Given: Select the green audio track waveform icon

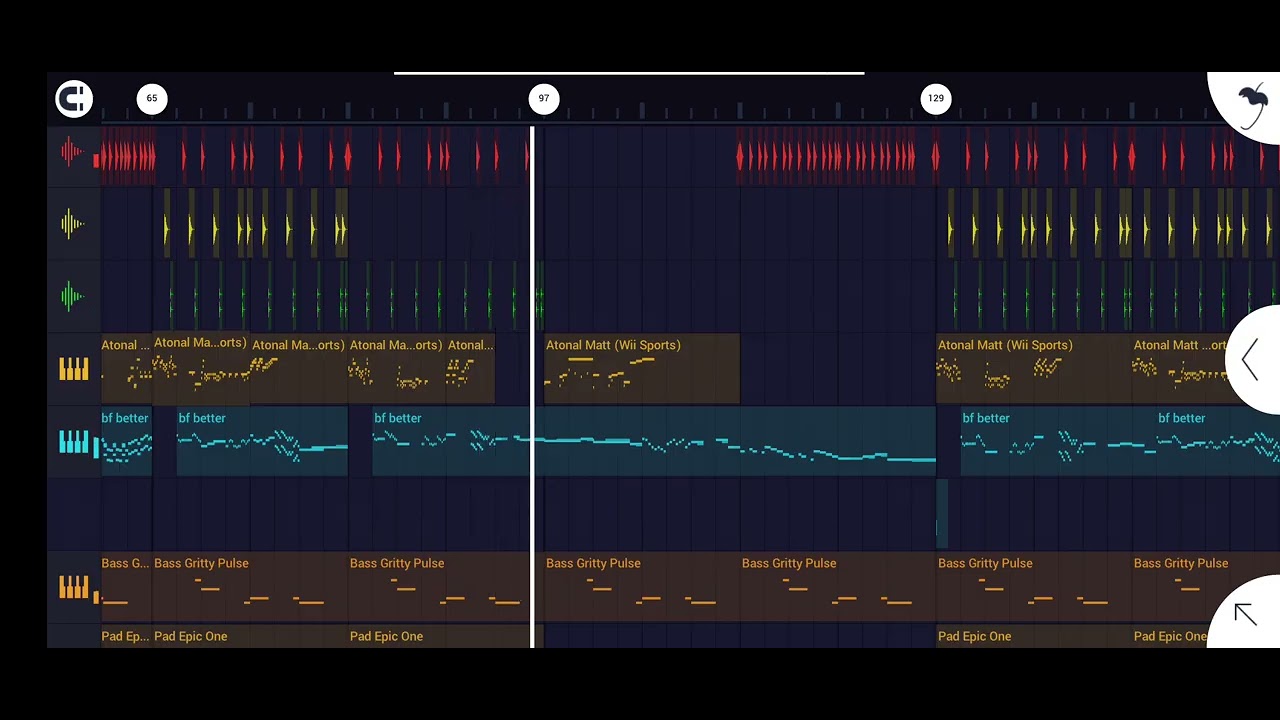Looking at the screenshot, I should point(73,296).
